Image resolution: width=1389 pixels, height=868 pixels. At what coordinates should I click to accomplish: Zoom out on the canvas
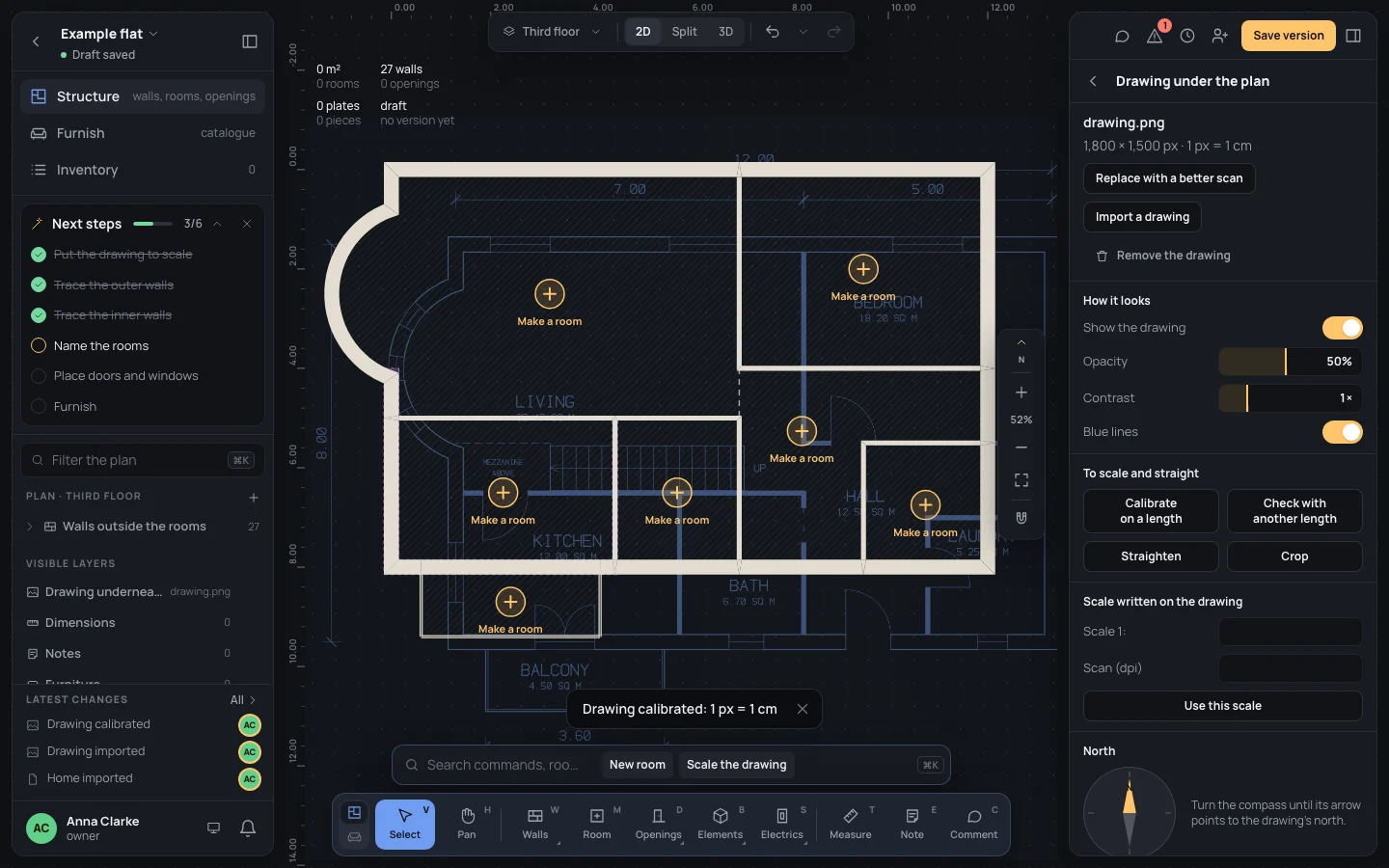tap(1021, 448)
